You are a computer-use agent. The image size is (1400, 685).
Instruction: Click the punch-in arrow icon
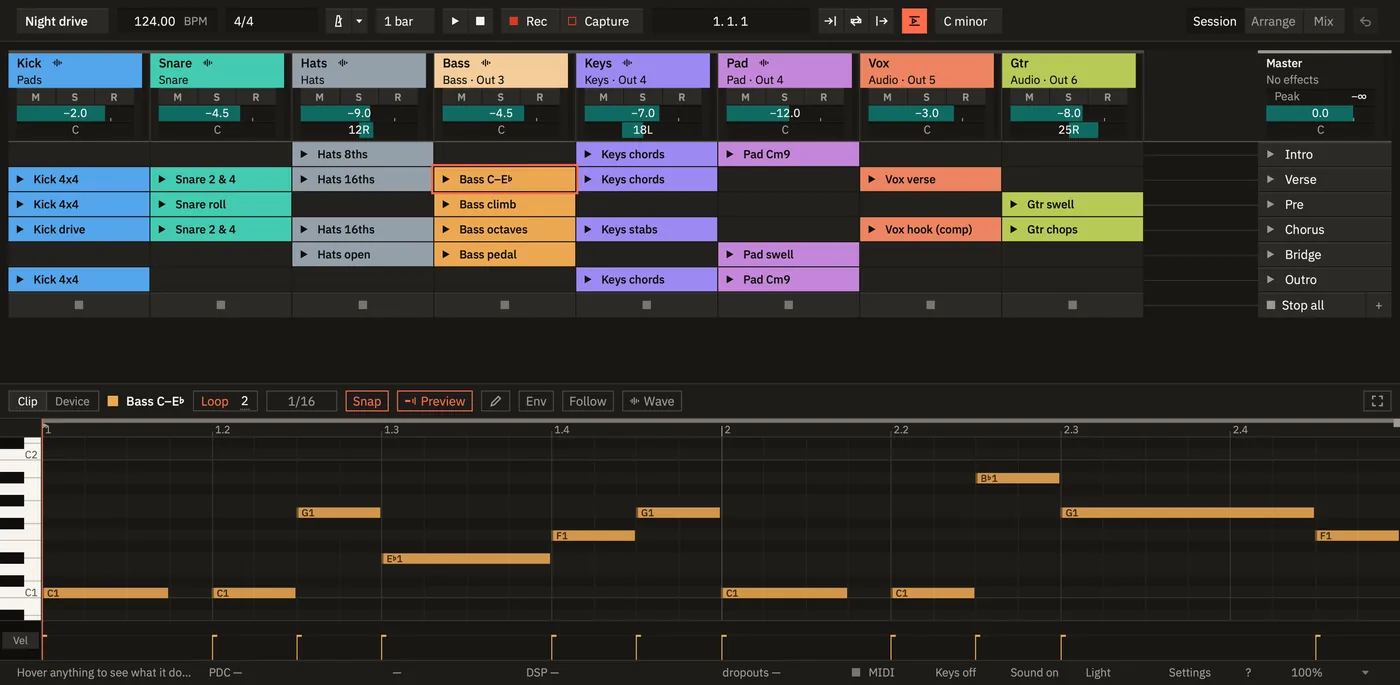click(x=830, y=21)
